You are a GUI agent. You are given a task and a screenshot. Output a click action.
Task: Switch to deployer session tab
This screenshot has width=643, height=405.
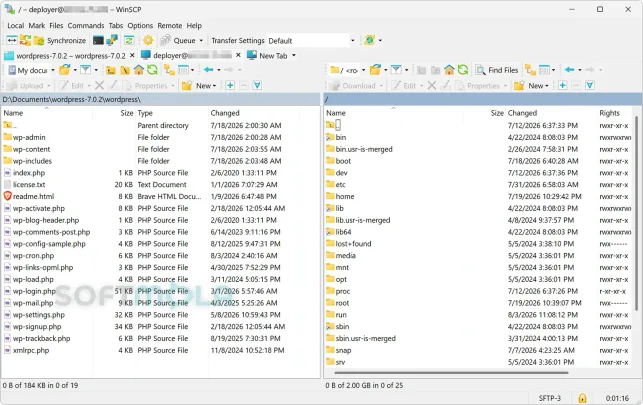[x=187, y=55]
